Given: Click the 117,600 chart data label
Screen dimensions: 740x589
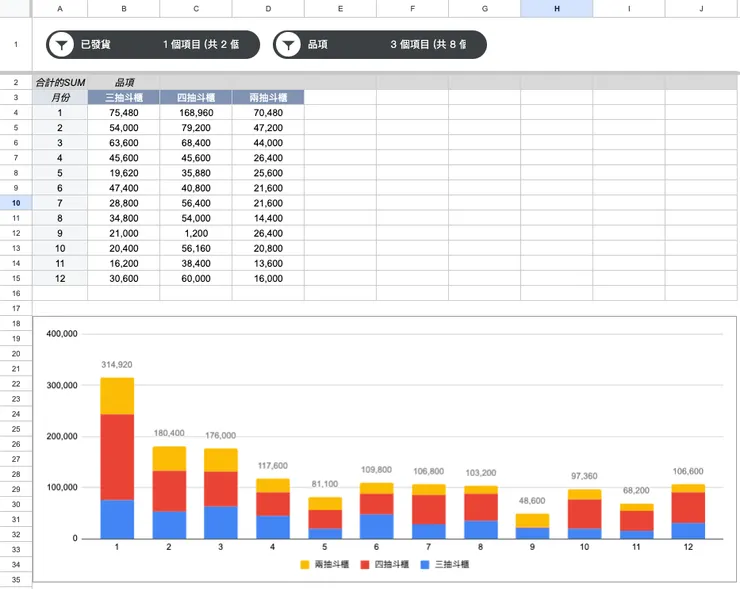Looking at the screenshot, I should (273, 466).
